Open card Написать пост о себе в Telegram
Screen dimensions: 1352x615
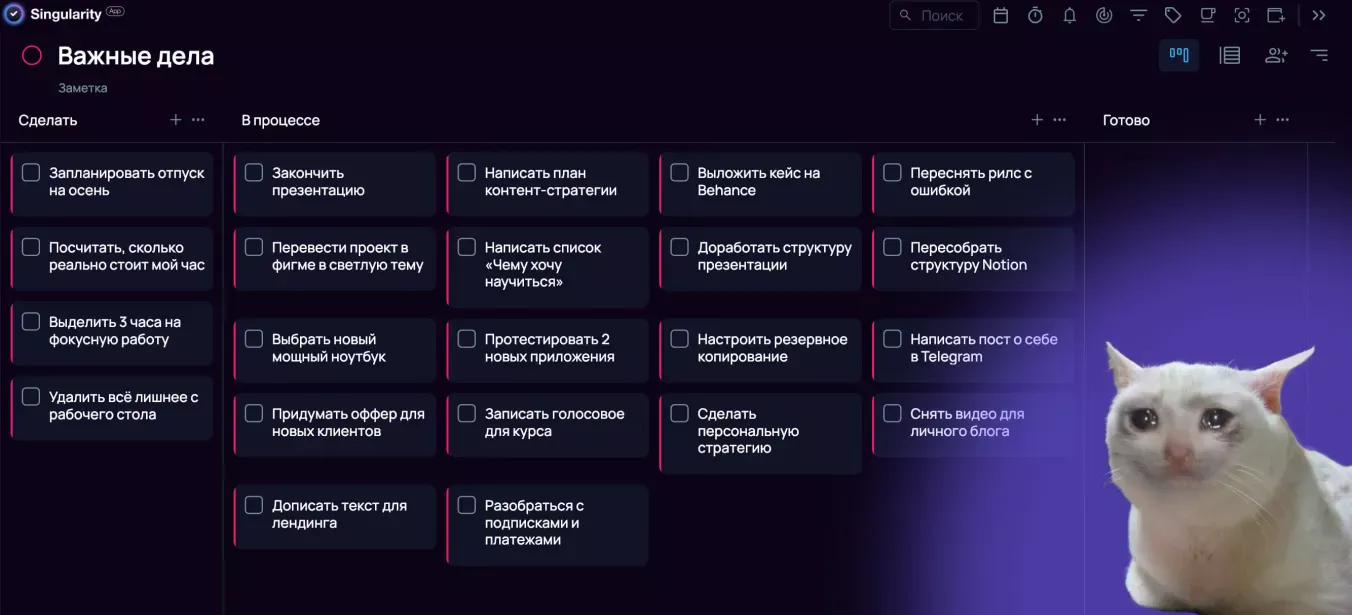tap(974, 349)
